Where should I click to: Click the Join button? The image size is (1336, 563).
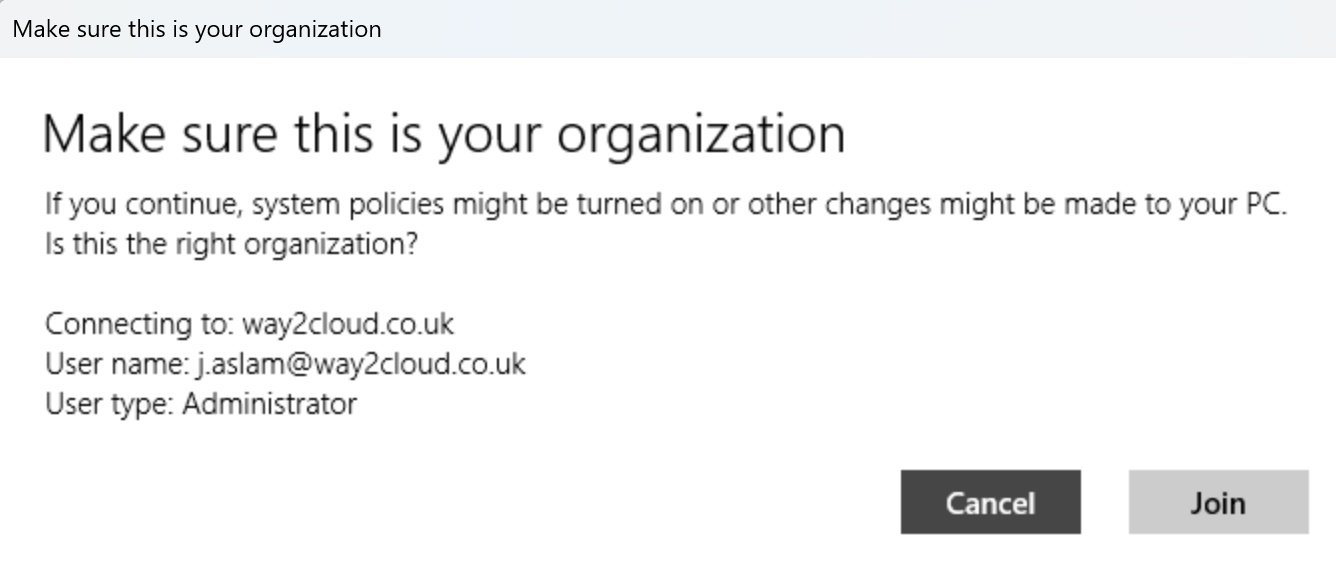pos(1218,502)
